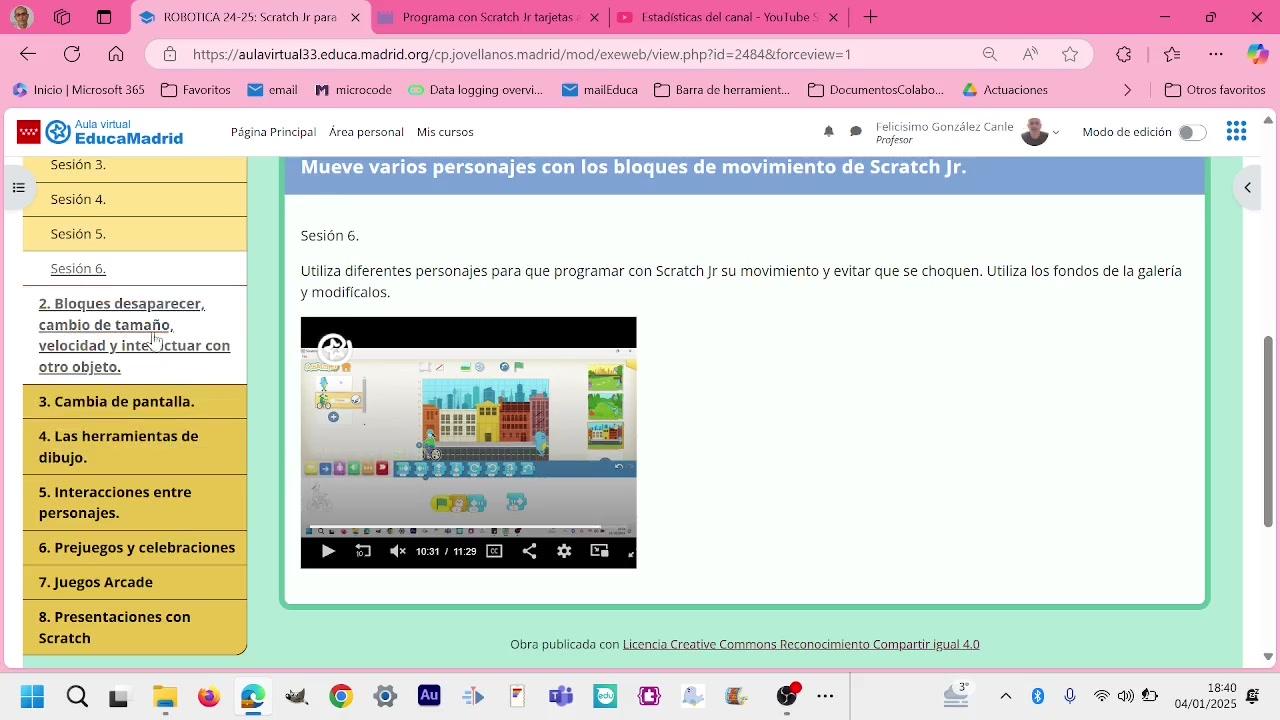Switch to Estadísticas del canal YouTube tab
This screenshot has height=720, width=1280.
(x=729, y=17)
